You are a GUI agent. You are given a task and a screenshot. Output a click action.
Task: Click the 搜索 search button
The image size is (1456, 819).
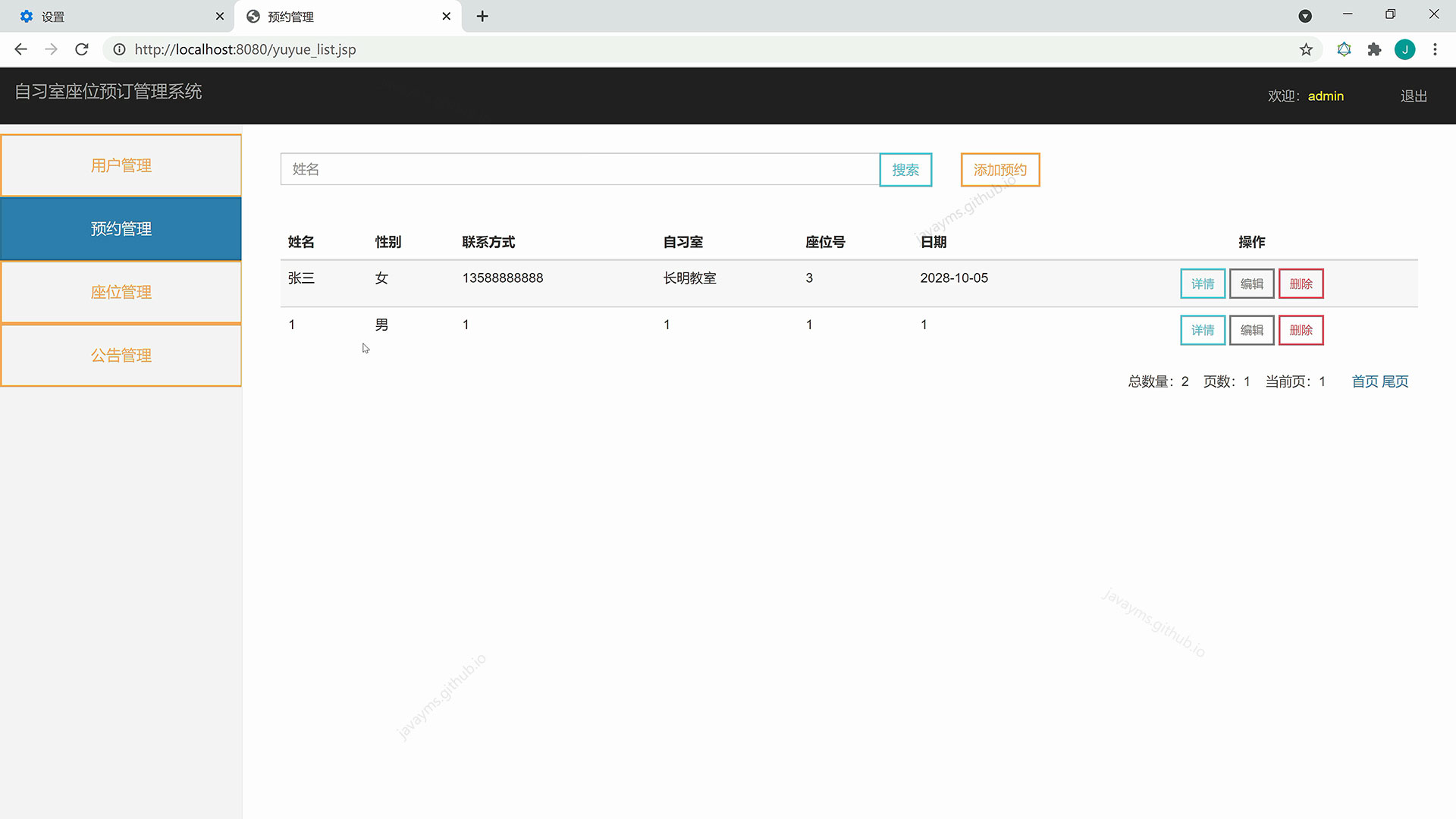click(x=905, y=169)
